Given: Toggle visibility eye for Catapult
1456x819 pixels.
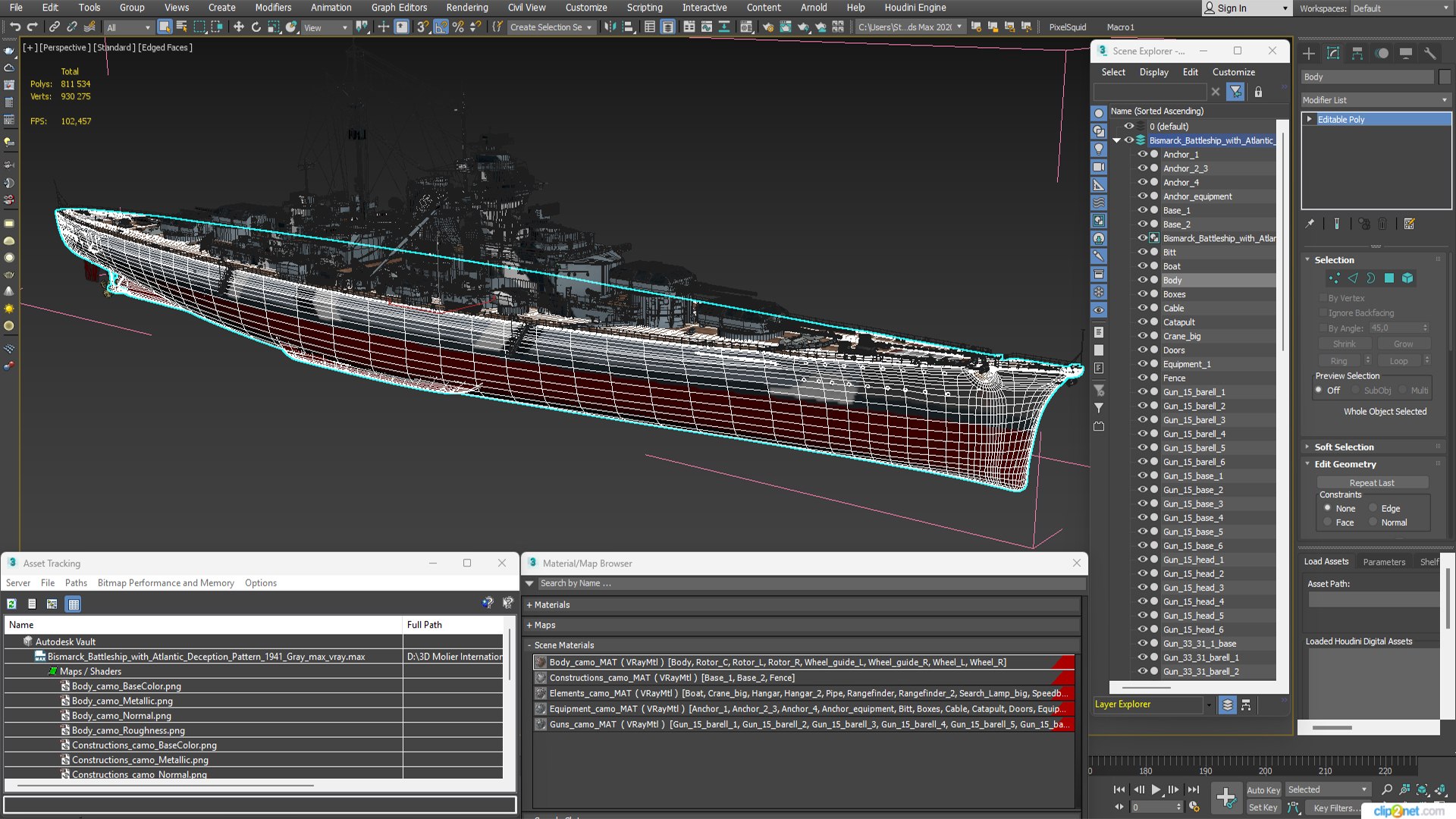Looking at the screenshot, I should point(1142,322).
